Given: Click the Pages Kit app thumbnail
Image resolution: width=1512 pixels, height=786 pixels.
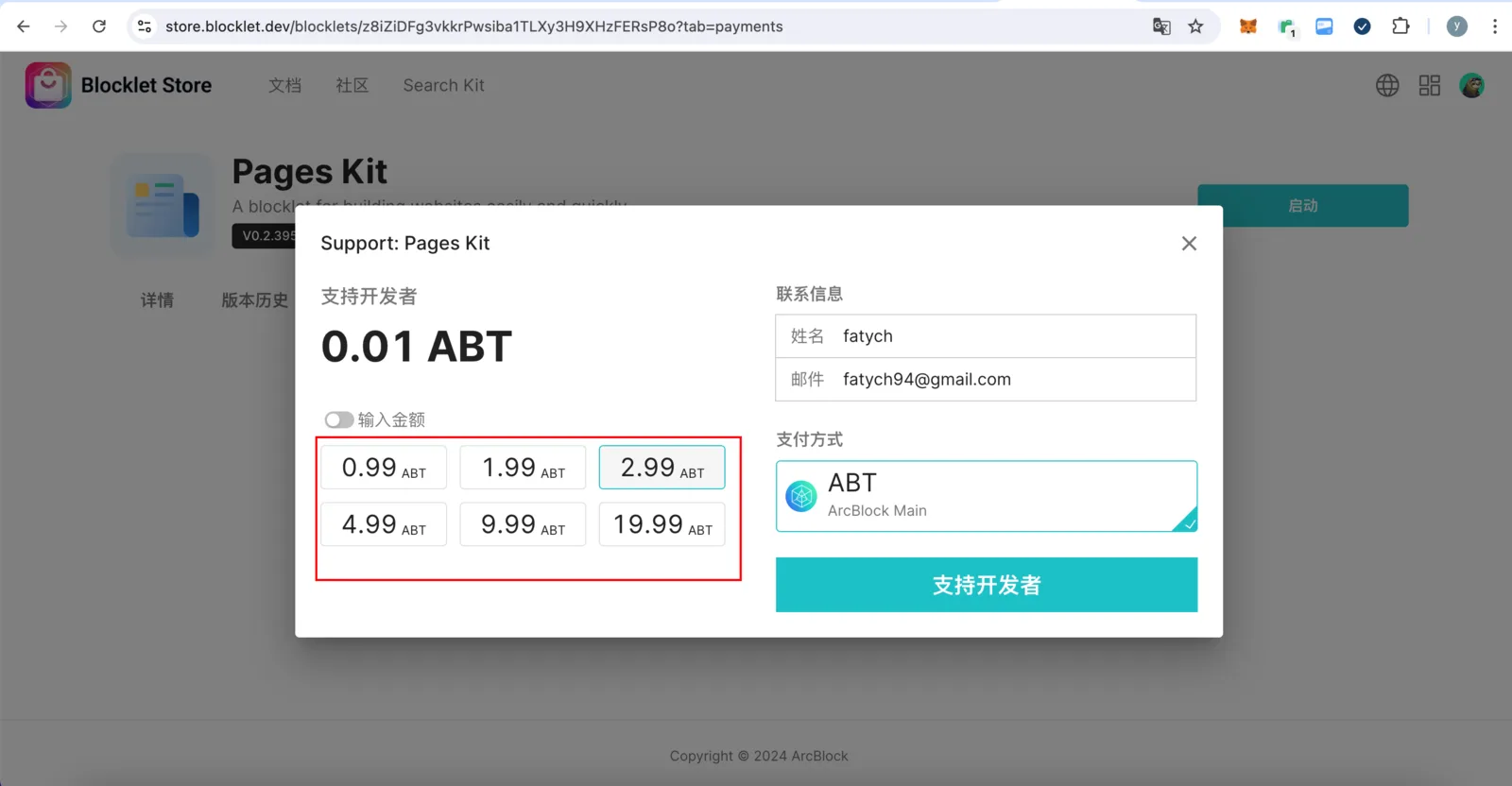Looking at the screenshot, I should click(163, 205).
